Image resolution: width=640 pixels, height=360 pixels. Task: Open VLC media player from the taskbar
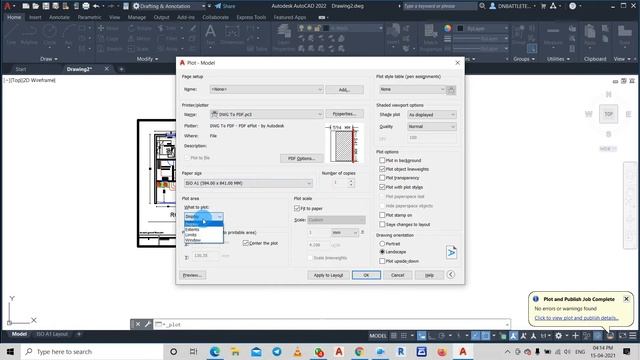pos(298,351)
